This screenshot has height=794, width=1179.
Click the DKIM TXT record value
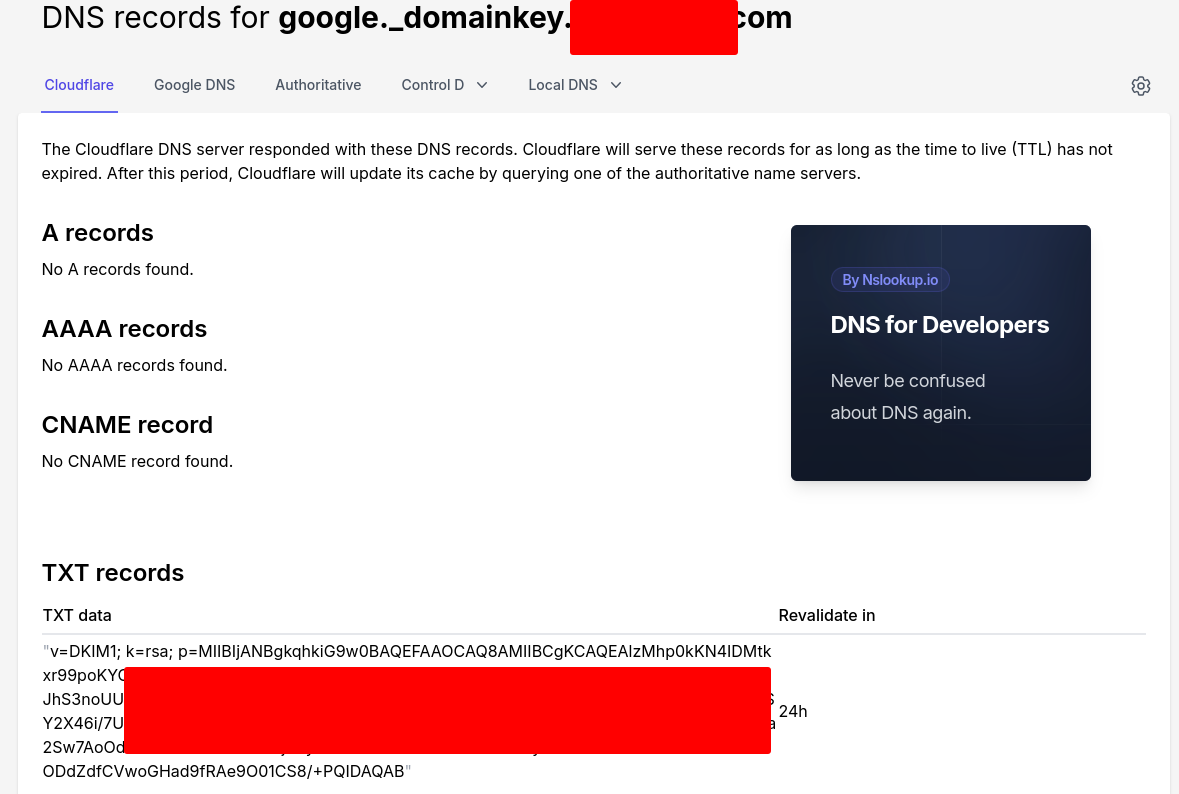407,711
